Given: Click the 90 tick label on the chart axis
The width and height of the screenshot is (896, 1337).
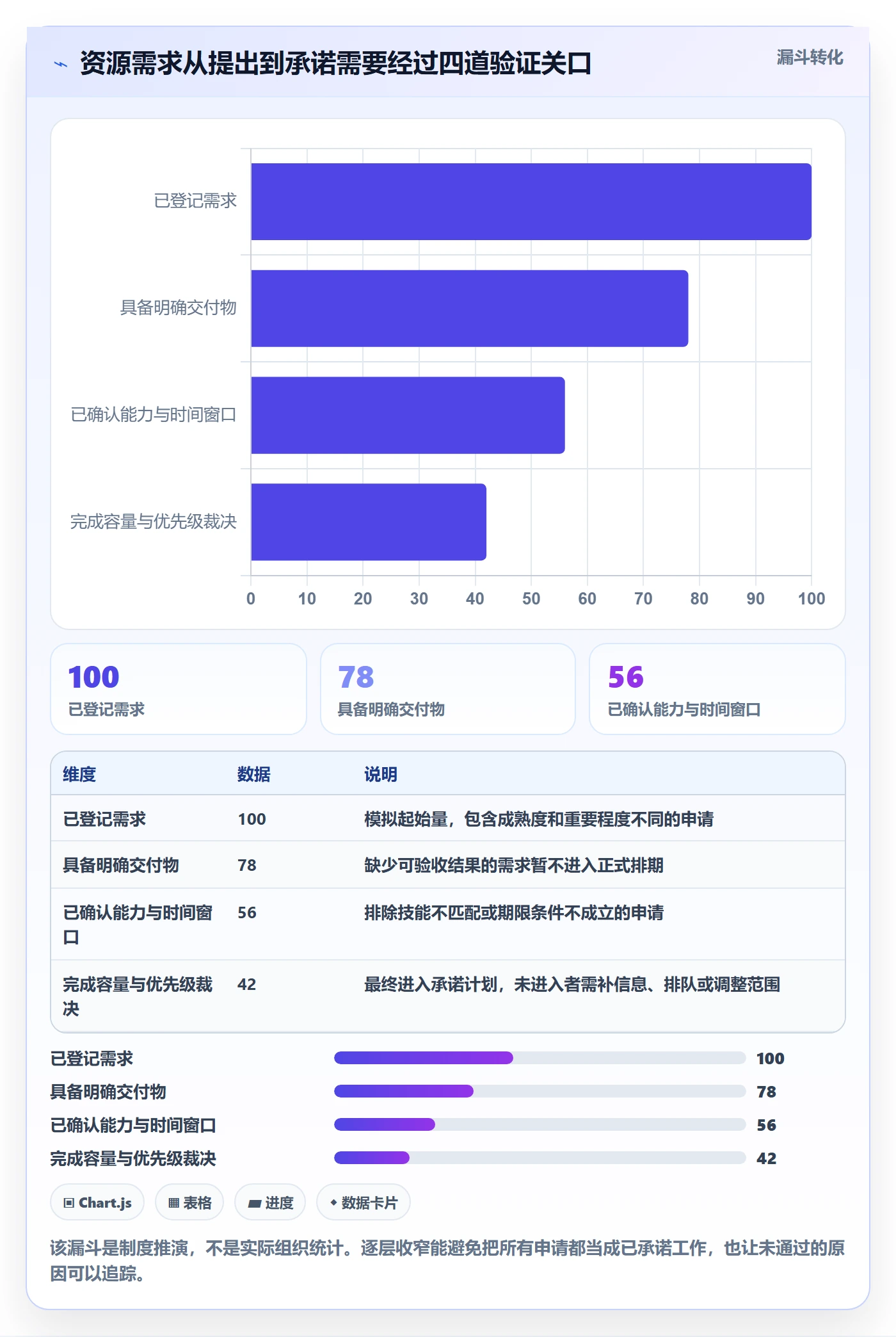Looking at the screenshot, I should pos(755,599).
